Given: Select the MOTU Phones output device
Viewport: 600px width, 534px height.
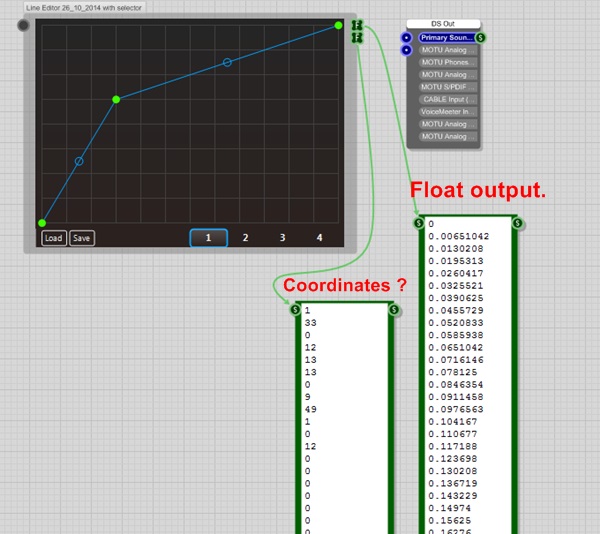Looking at the screenshot, I should 446,62.
